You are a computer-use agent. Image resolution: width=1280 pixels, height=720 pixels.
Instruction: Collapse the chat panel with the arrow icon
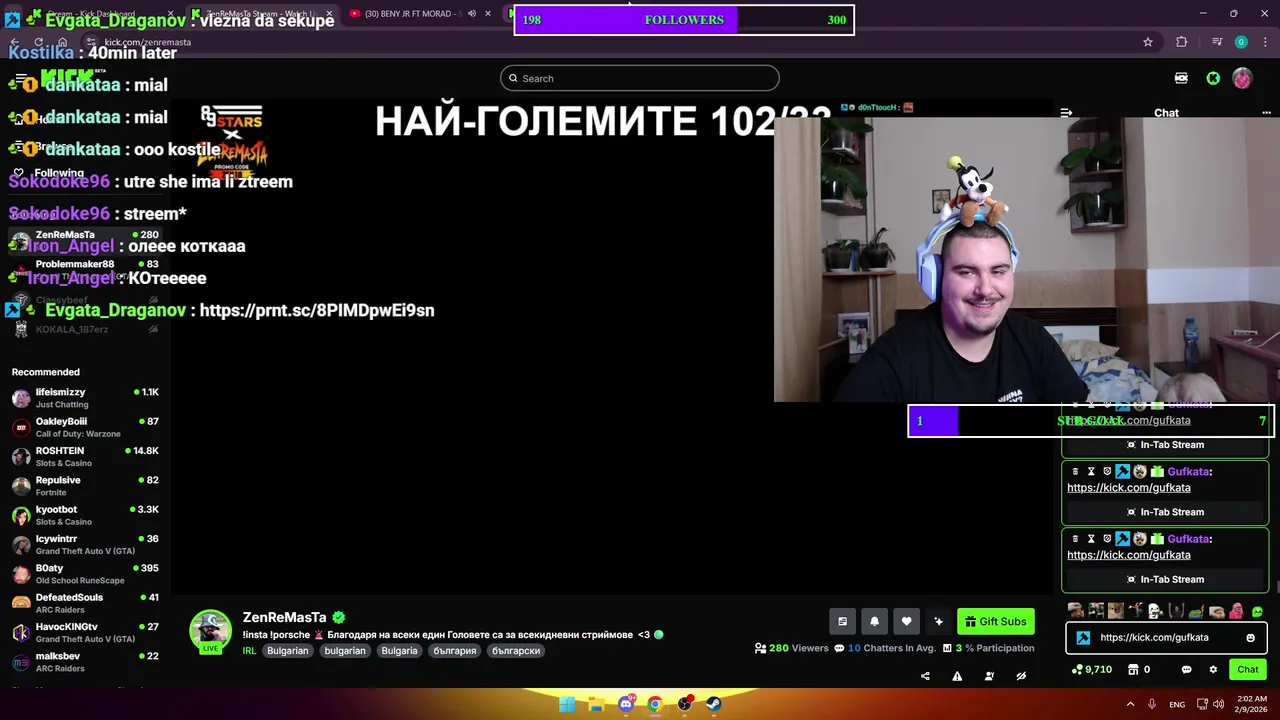pos(1066,113)
